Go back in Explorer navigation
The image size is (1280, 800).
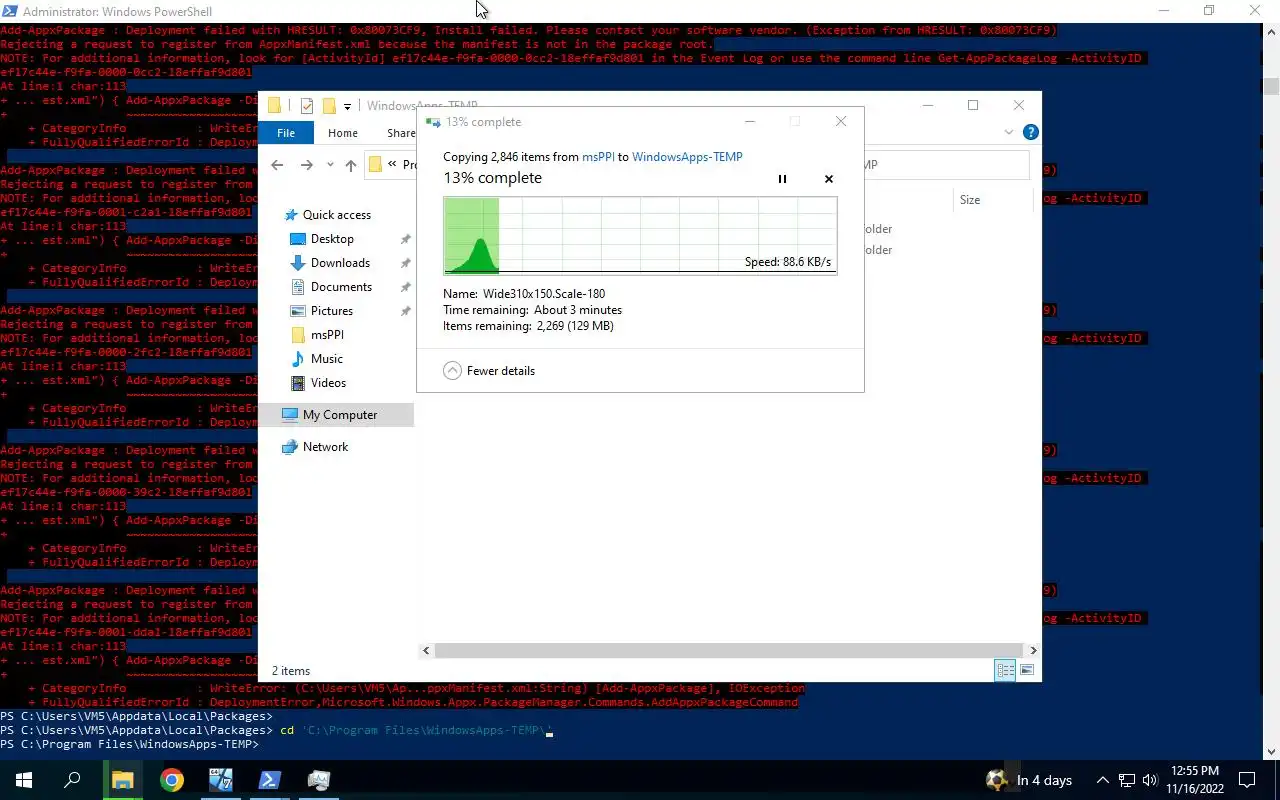point(277,165)
